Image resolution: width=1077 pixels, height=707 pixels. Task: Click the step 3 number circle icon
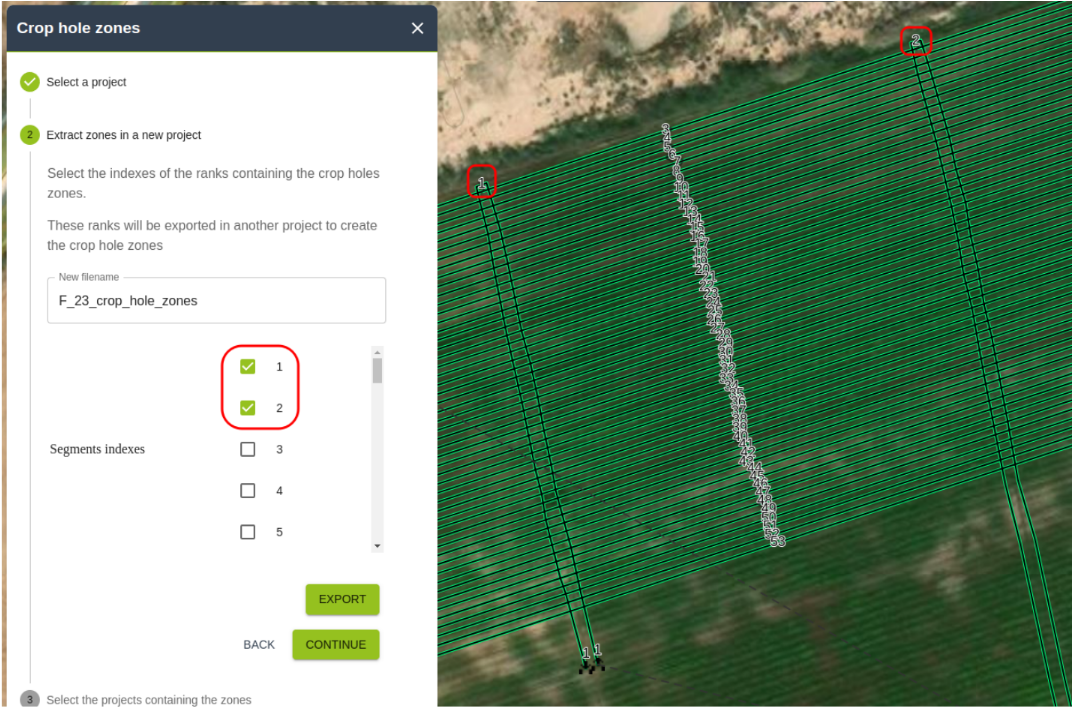click(30, 699)
